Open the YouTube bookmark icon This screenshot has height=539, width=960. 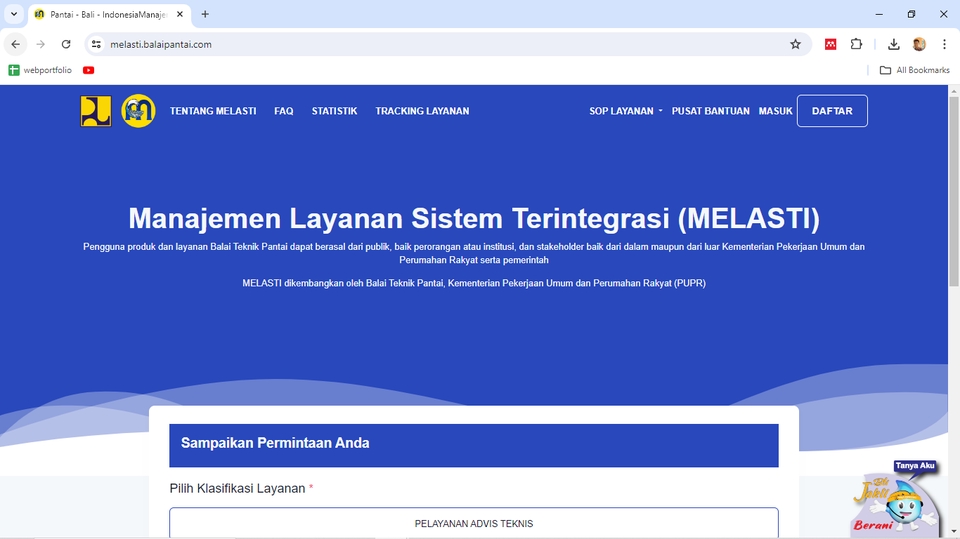89,70
